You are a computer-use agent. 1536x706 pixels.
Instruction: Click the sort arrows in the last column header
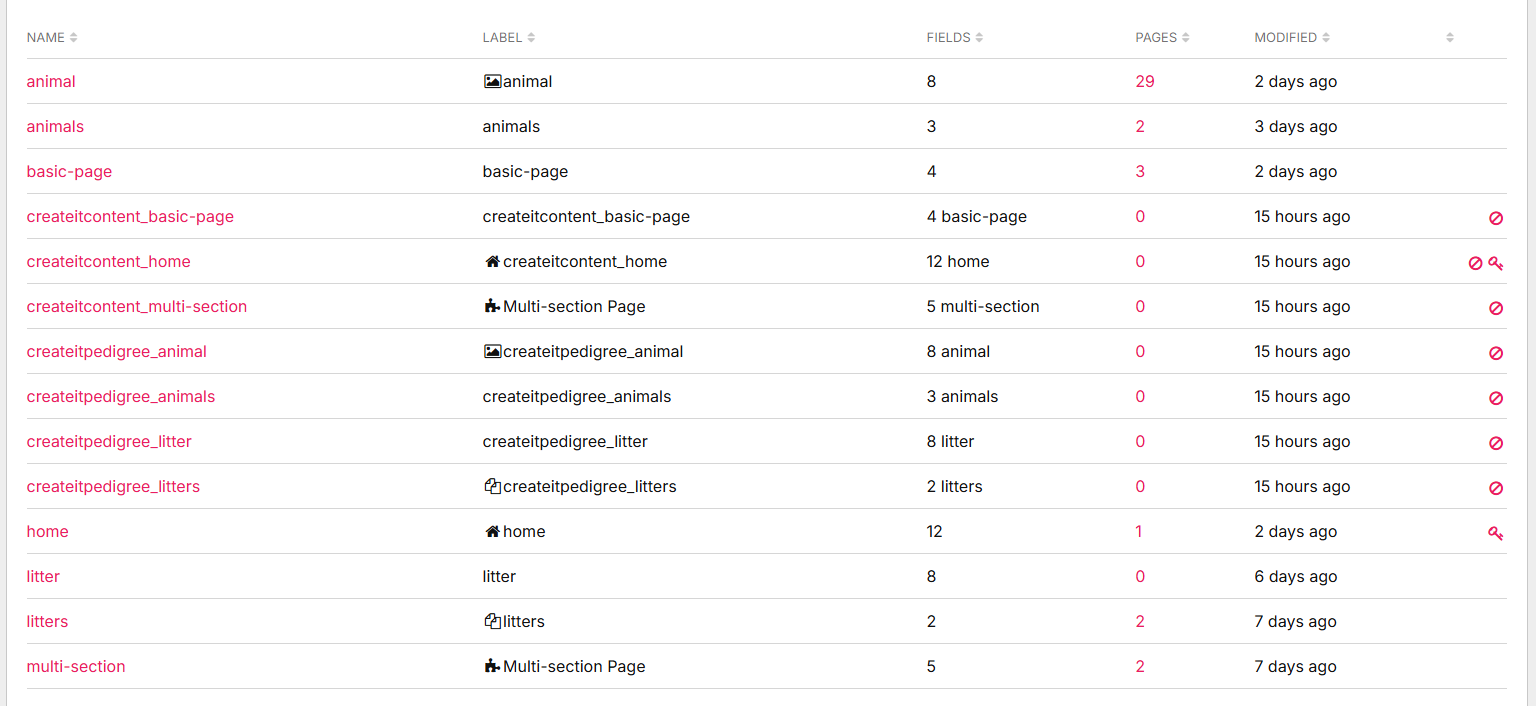tap(1450, 38)
